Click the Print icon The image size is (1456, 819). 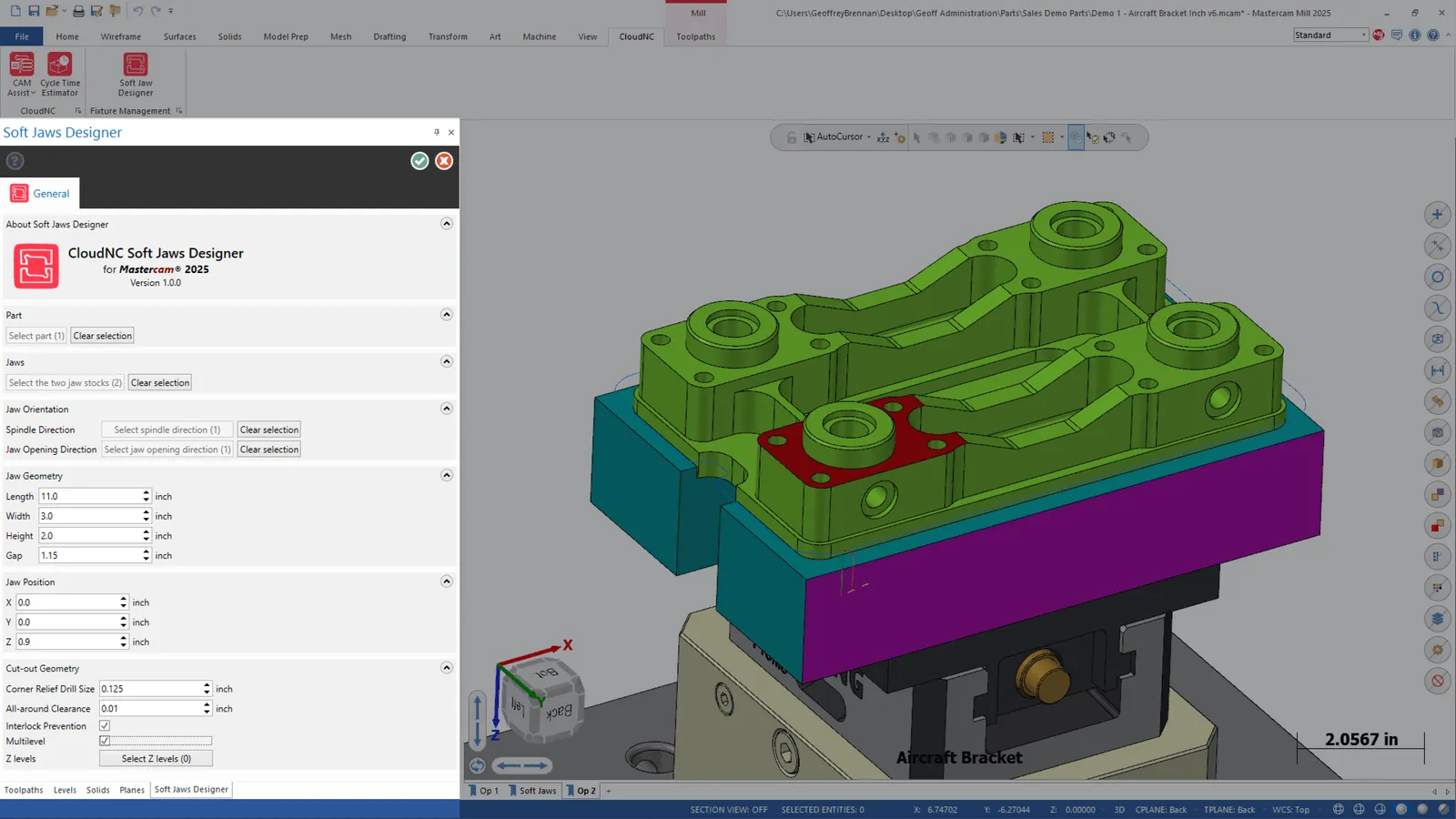point(78,11)
